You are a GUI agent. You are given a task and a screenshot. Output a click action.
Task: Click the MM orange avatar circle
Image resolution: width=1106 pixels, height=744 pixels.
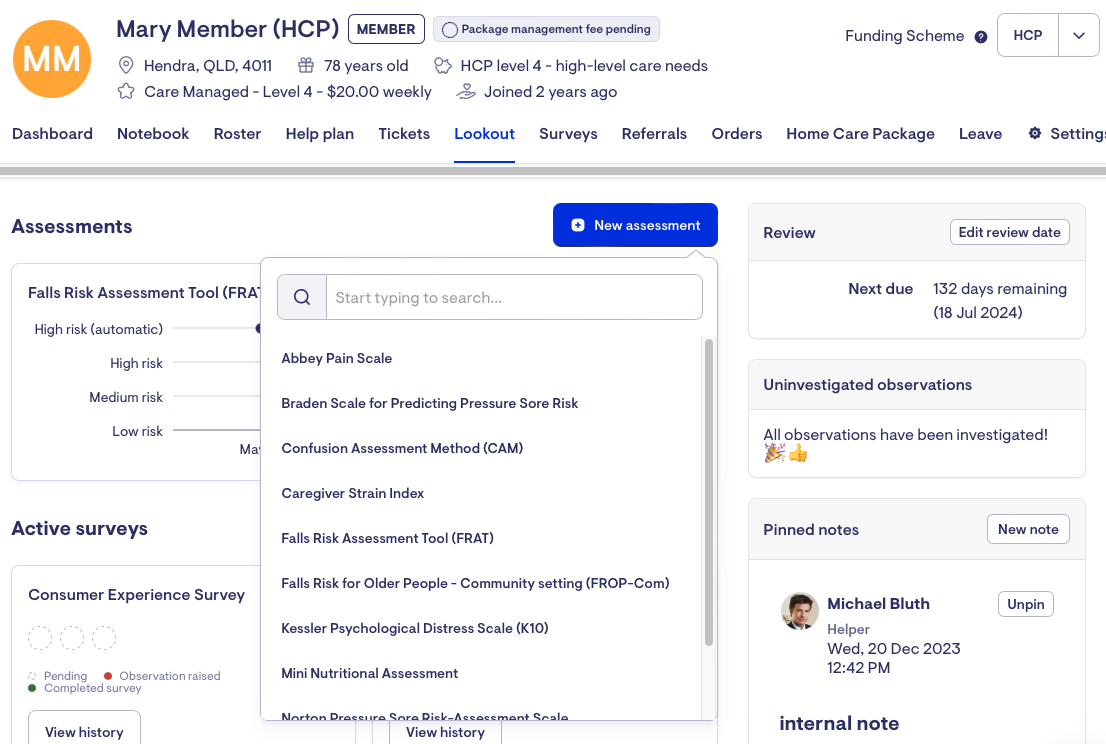(52, 59)
